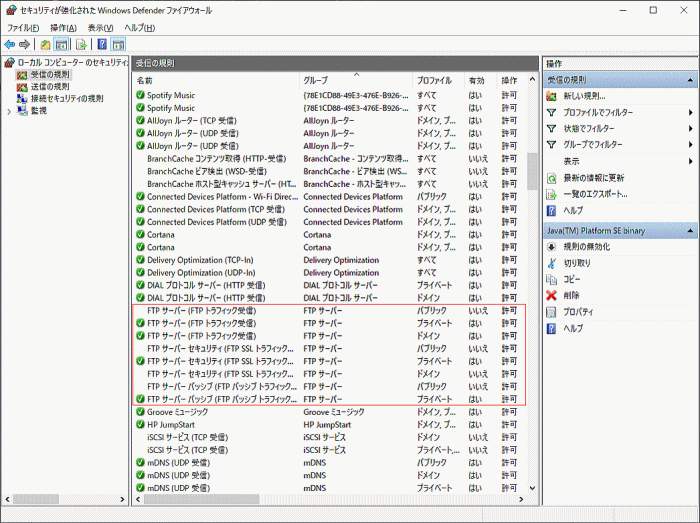Click the forward arrow toolbar icon
Screen dimensions: 700x523
(x=25, y=44)
